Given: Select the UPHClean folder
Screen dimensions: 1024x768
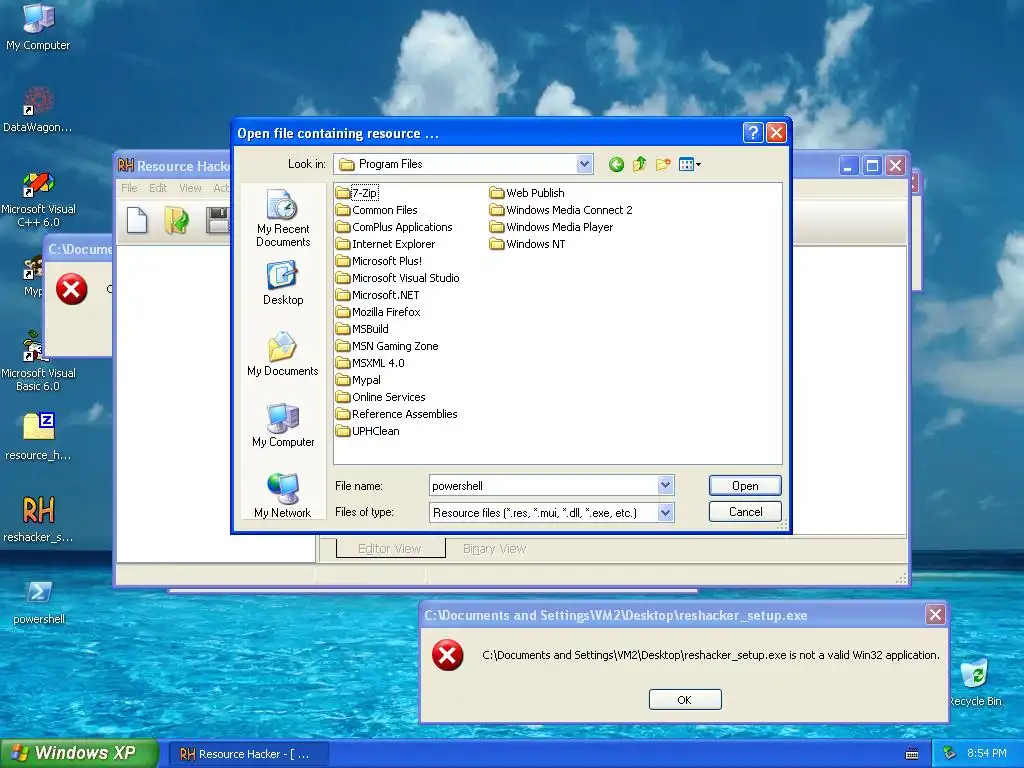Looking at the screenshot, I should (368, 430).
